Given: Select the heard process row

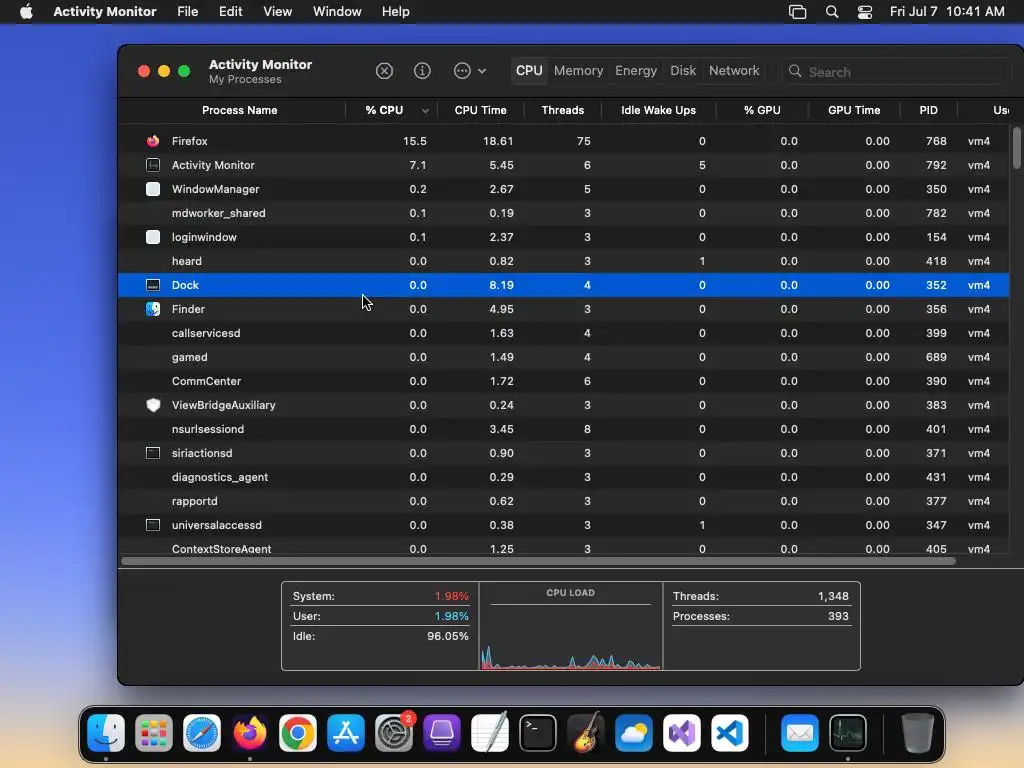Looking at the screenshot, I should click(x=564, y=261).
